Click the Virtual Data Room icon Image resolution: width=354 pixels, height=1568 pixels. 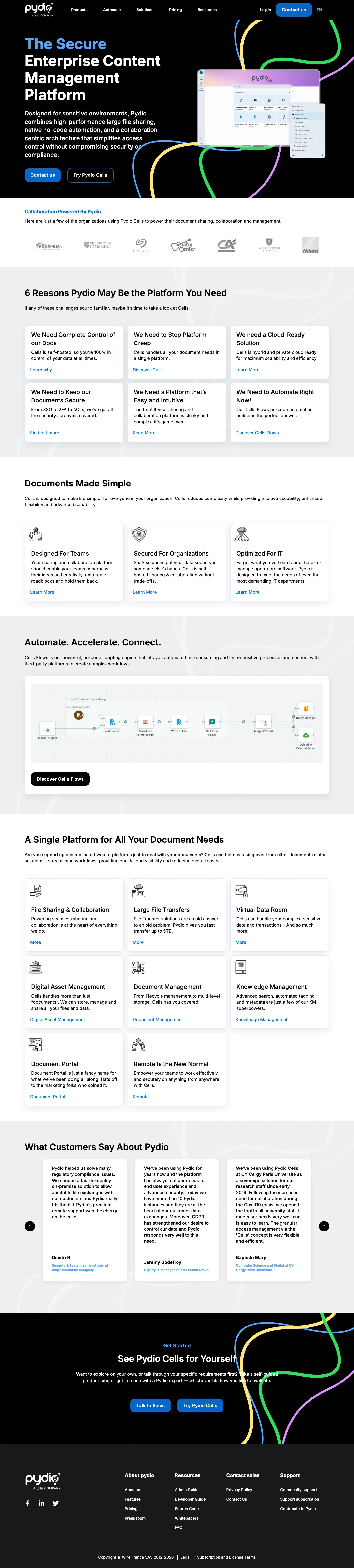point(241,891)
